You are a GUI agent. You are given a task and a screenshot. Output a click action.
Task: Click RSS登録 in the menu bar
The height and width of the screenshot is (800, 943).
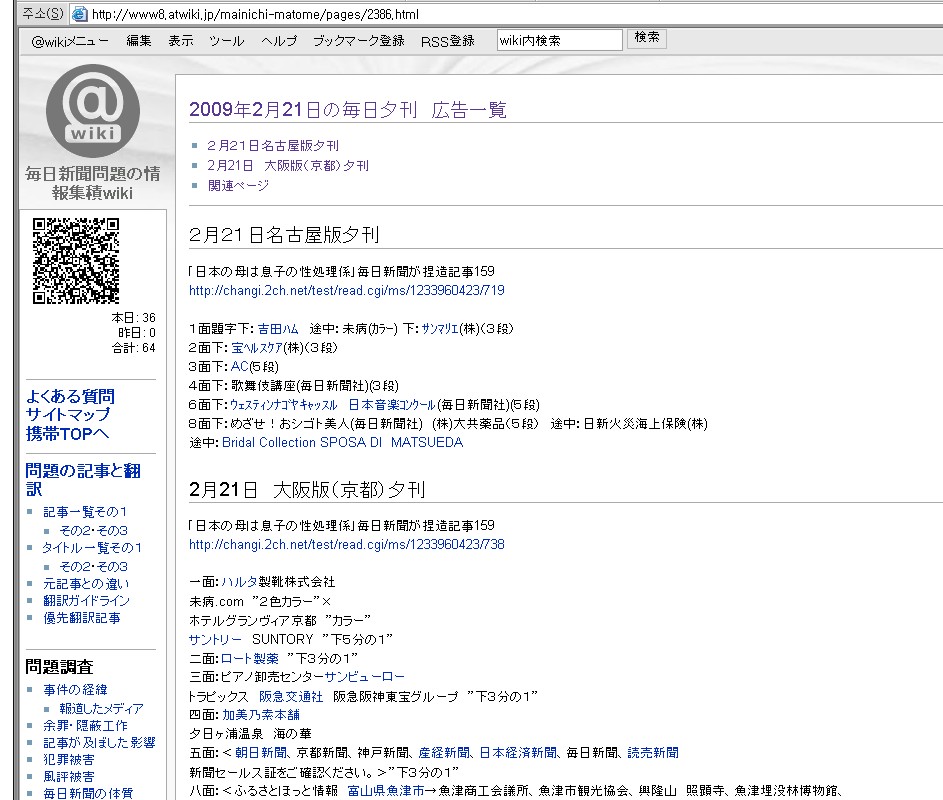point(447,41)
